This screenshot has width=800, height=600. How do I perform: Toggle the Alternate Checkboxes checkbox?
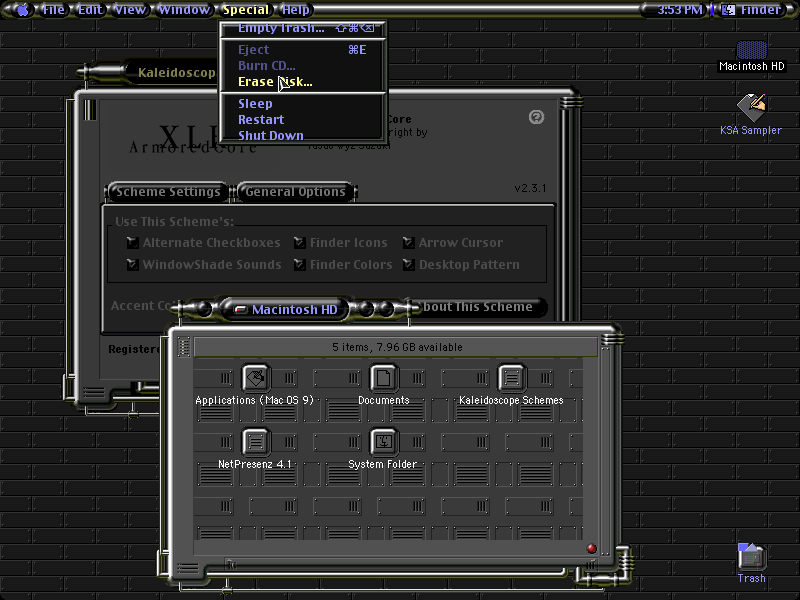(133, 243)
